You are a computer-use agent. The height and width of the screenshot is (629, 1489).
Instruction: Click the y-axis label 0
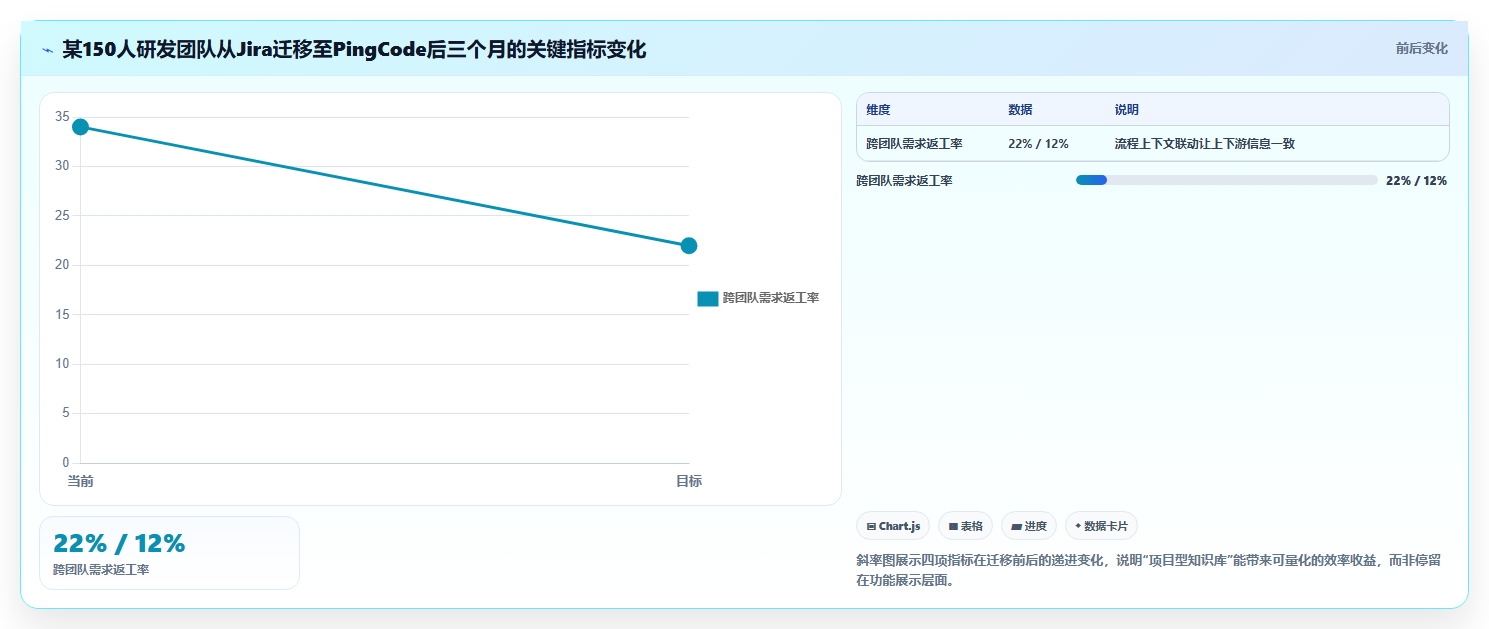coord(66,463)
